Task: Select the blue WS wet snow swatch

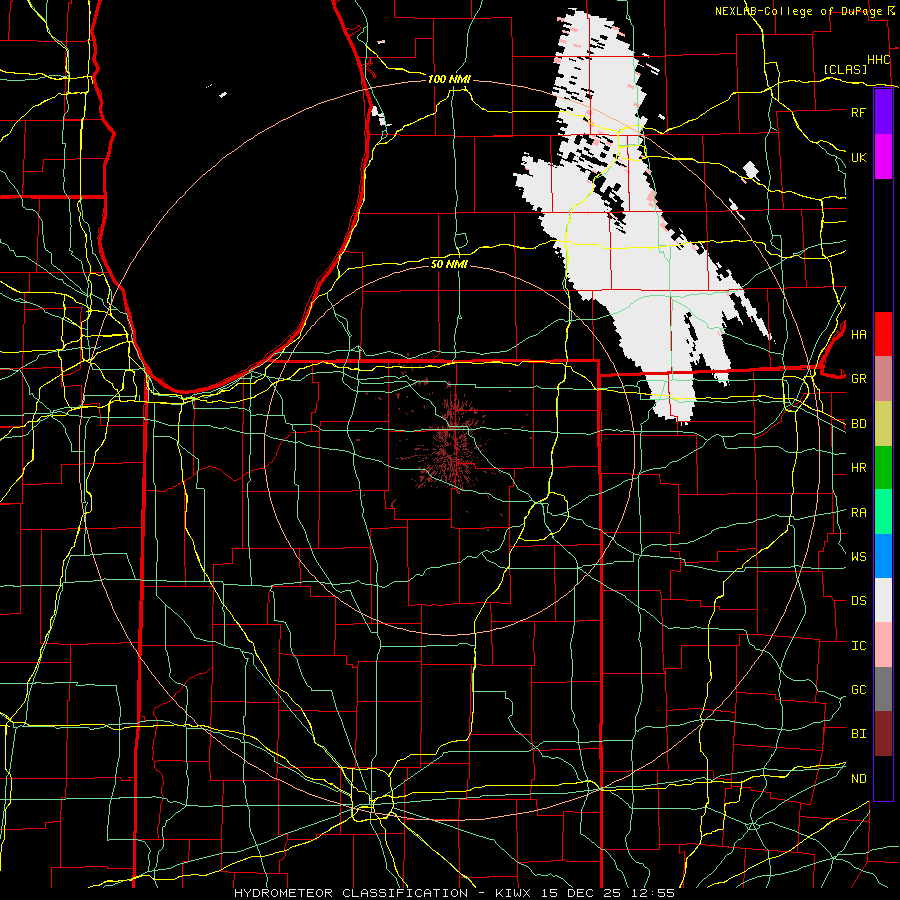Action: tap(883, 556)
